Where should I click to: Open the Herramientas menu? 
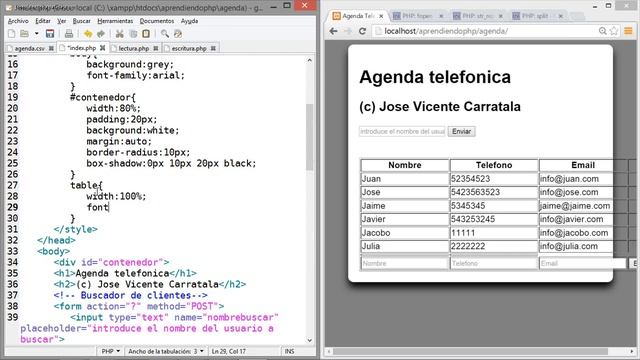115,21
